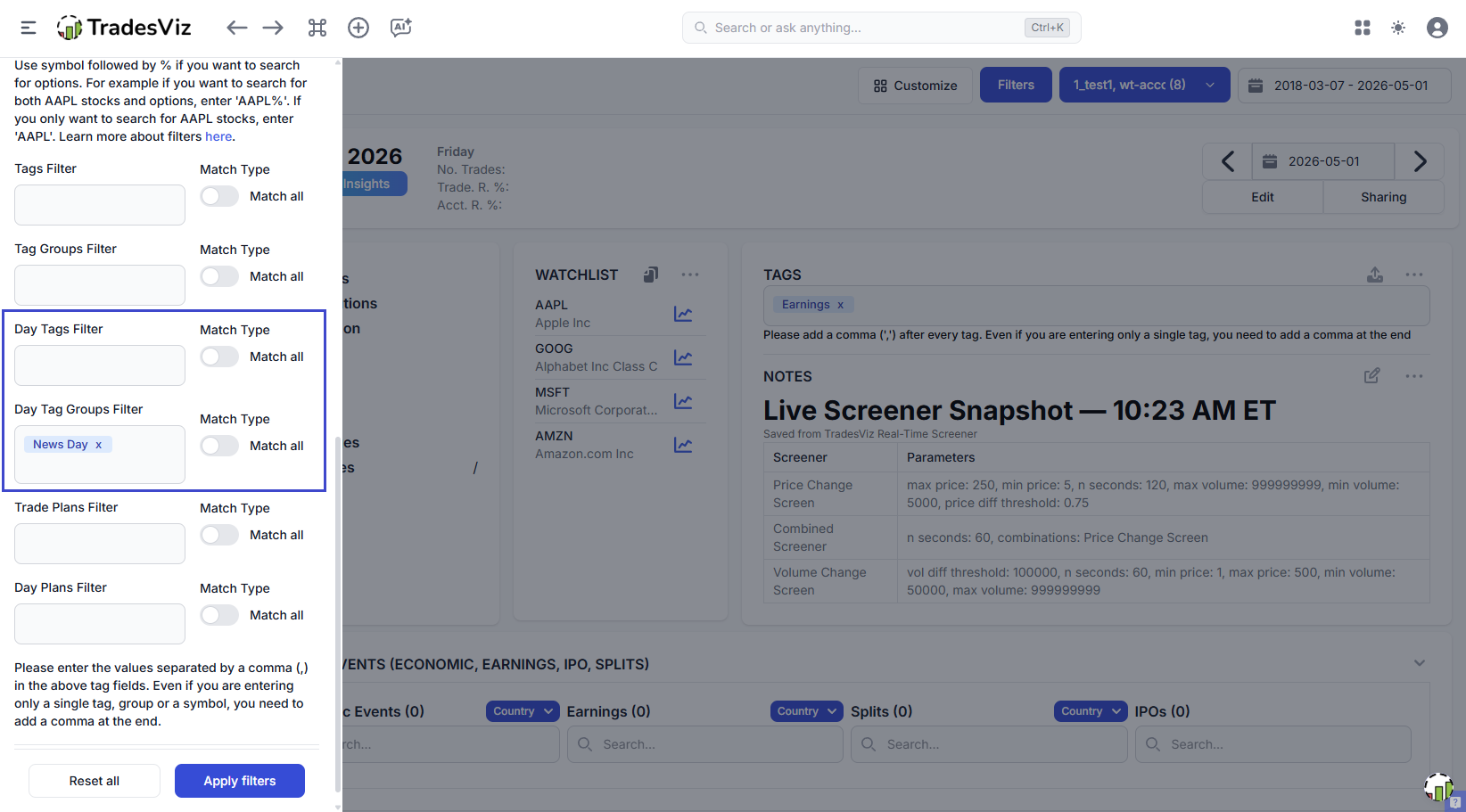The image size is (1466, 812).
Task: Open watchlist three-dot options menu
Action: click(x=690, y=275)
